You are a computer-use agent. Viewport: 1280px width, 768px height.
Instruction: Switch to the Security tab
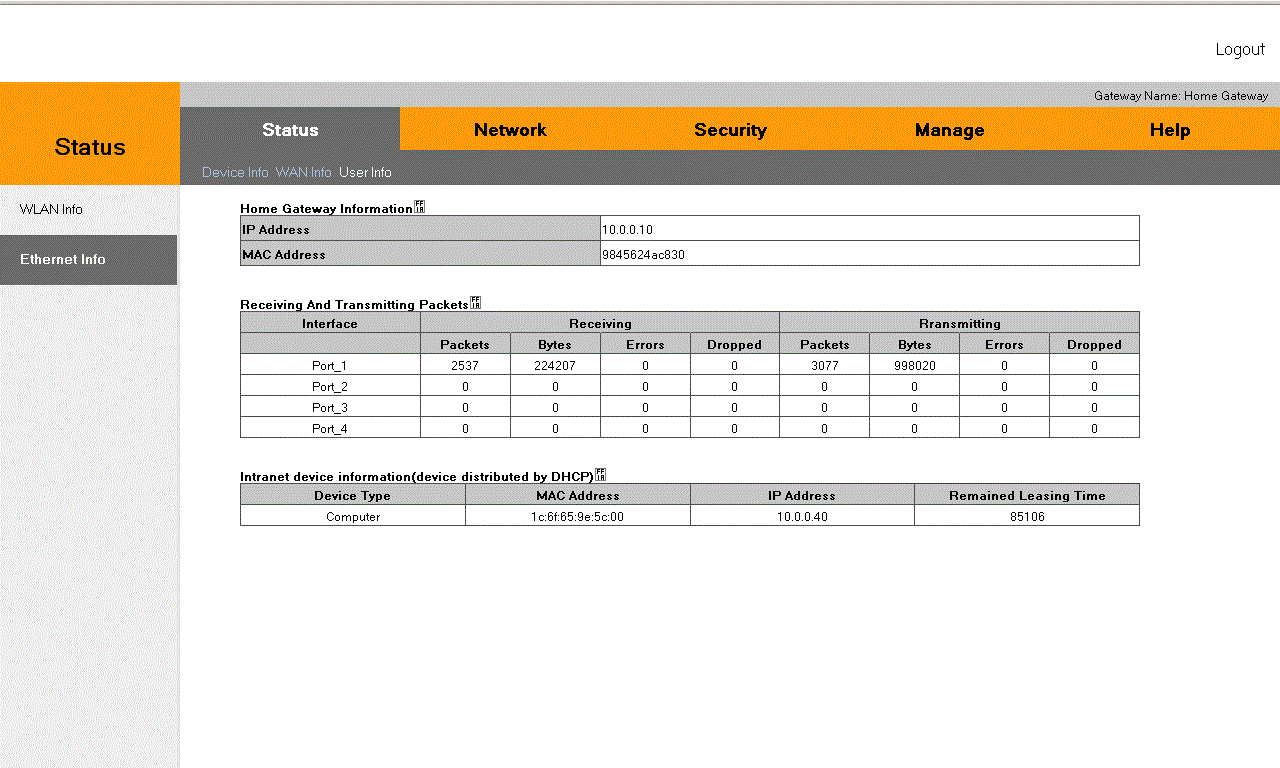[x=730, y=130]
